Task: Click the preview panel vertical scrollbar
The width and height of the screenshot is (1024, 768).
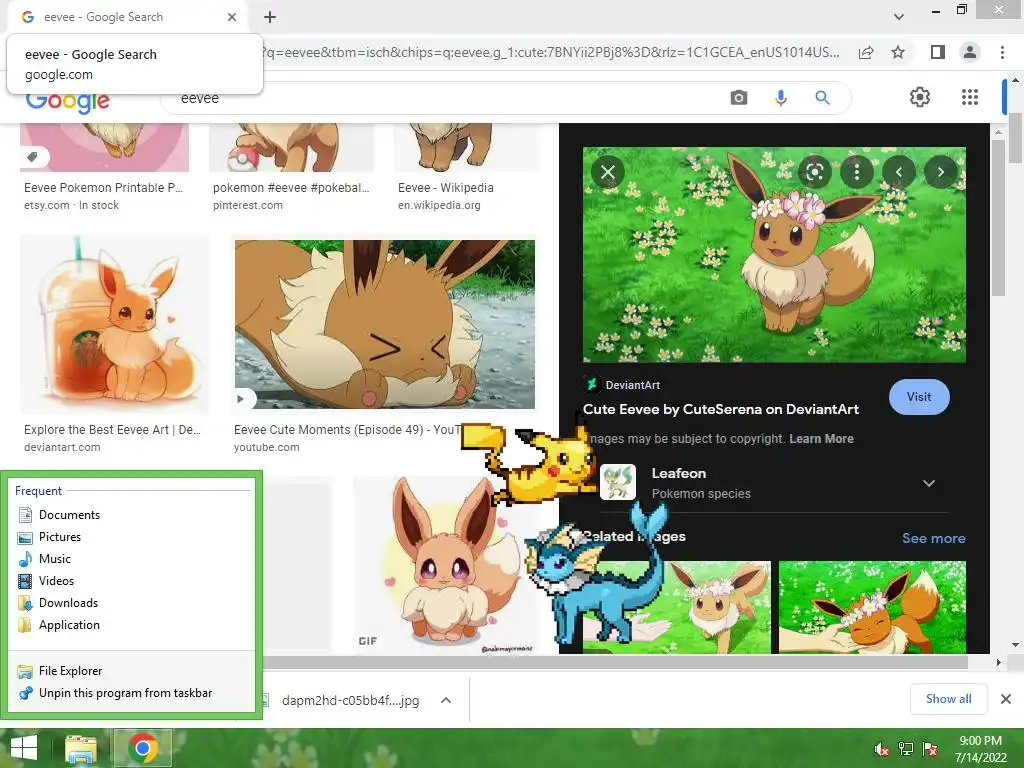Action: pyautogui.click(x=997, y=217)
